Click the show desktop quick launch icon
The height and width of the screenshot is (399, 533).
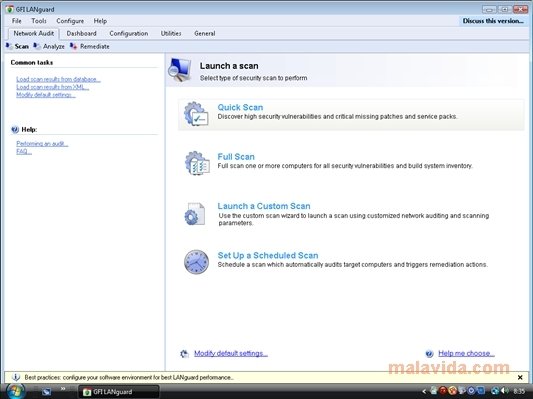(47, 392)
